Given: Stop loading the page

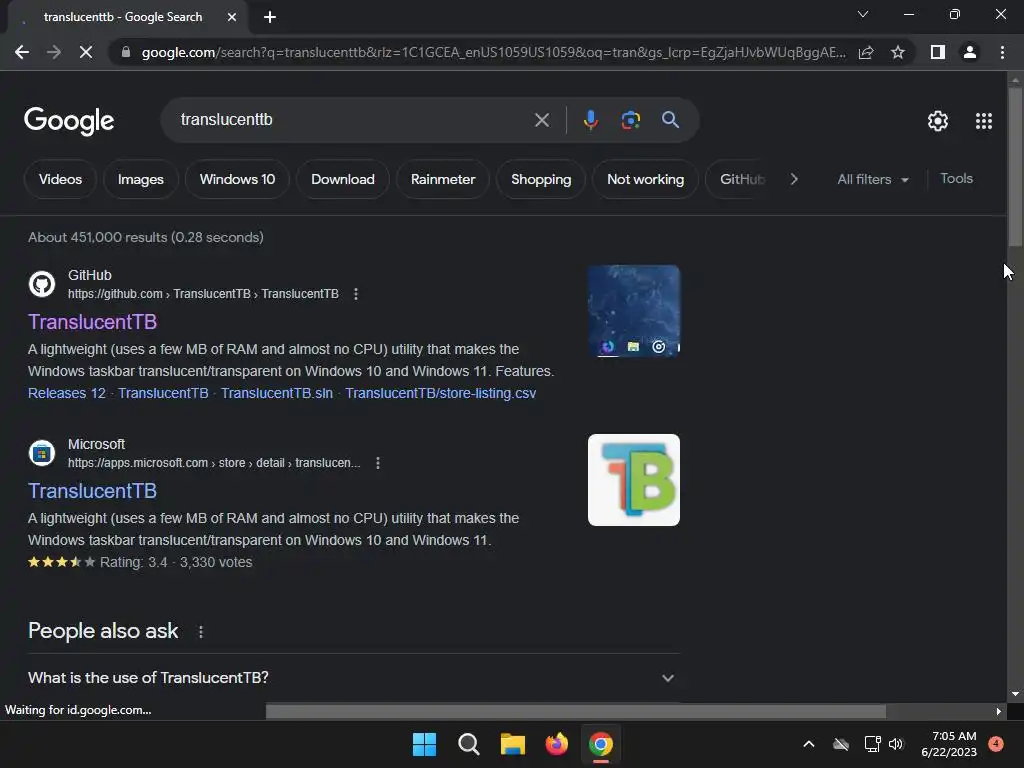Looking at the screenshot, I should 86,52.
